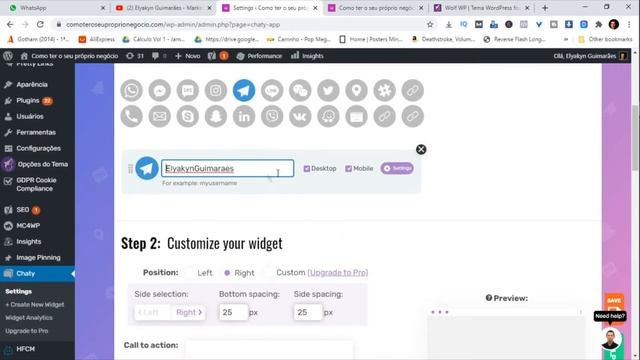The height and width of the screenshot is (360, 640).
Task: Click orange Save button at right edge
Action: click(x=614, y=303)
